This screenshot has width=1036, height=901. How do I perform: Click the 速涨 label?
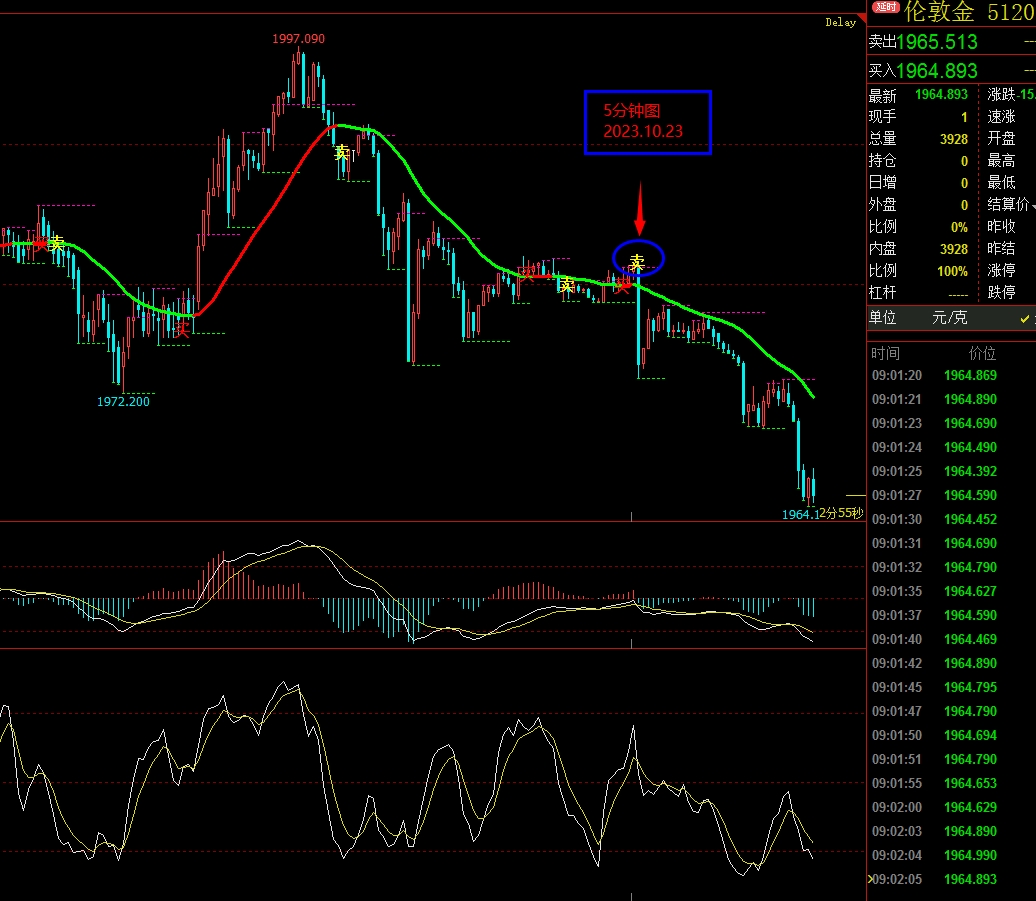tap(1002, 117)
